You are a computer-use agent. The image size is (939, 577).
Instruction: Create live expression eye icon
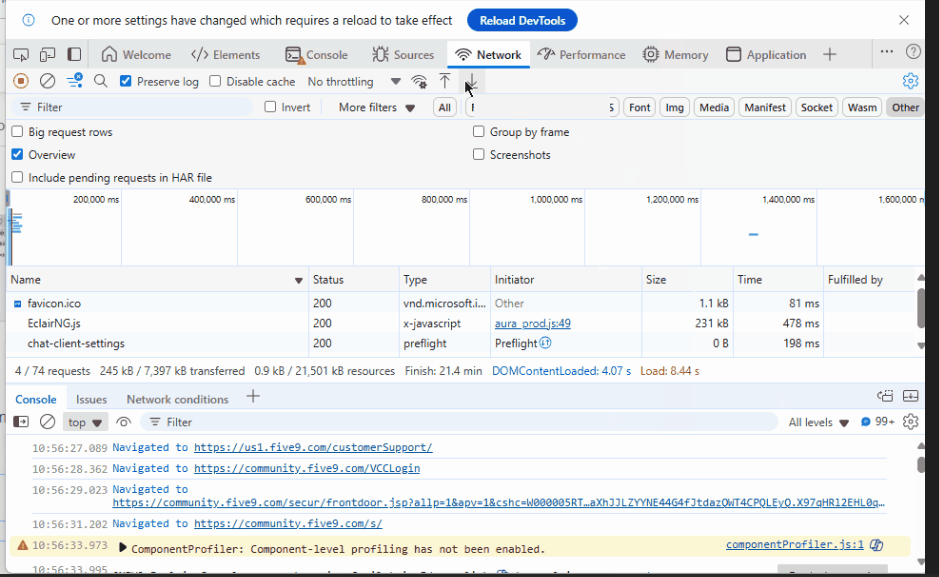(123, 422)
